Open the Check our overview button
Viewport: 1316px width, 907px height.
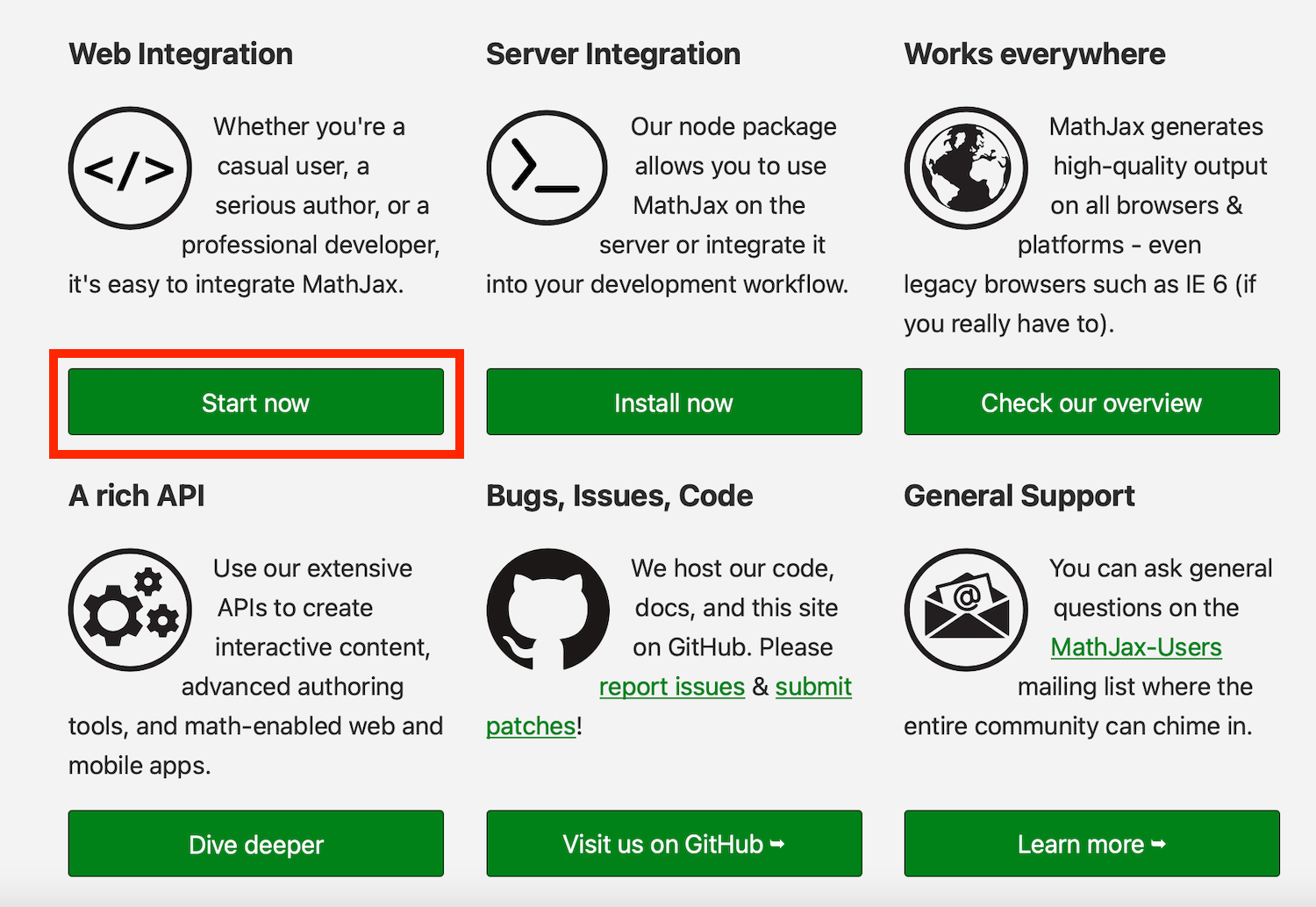pos(1091,403)
